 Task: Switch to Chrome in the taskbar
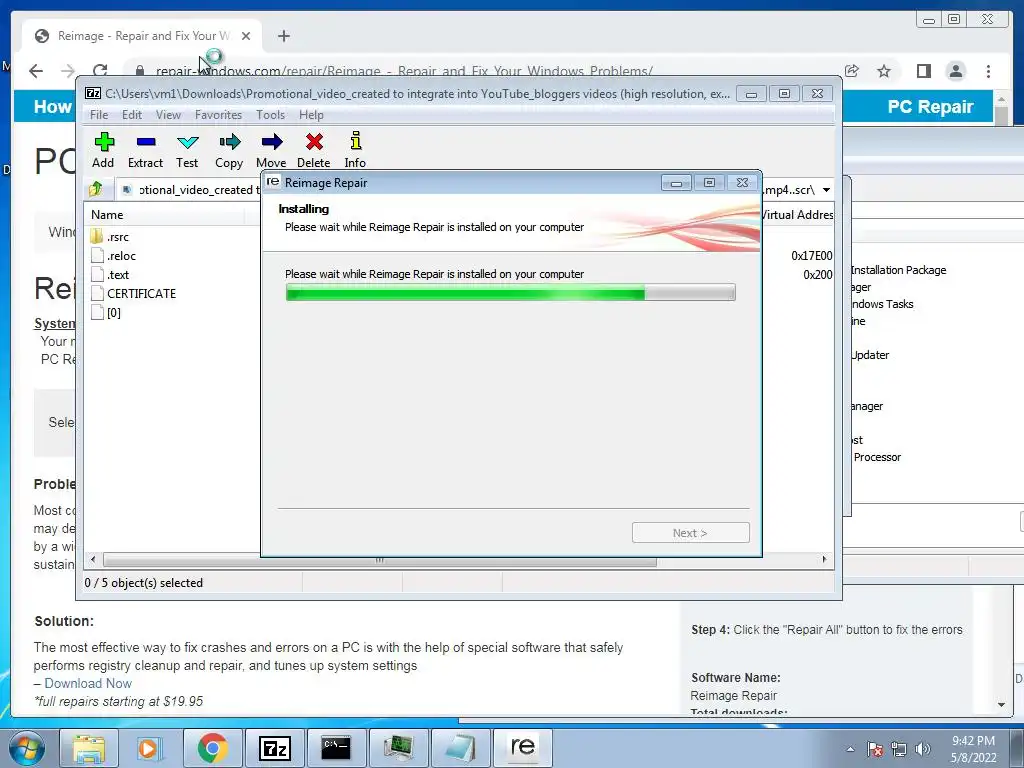212,748
